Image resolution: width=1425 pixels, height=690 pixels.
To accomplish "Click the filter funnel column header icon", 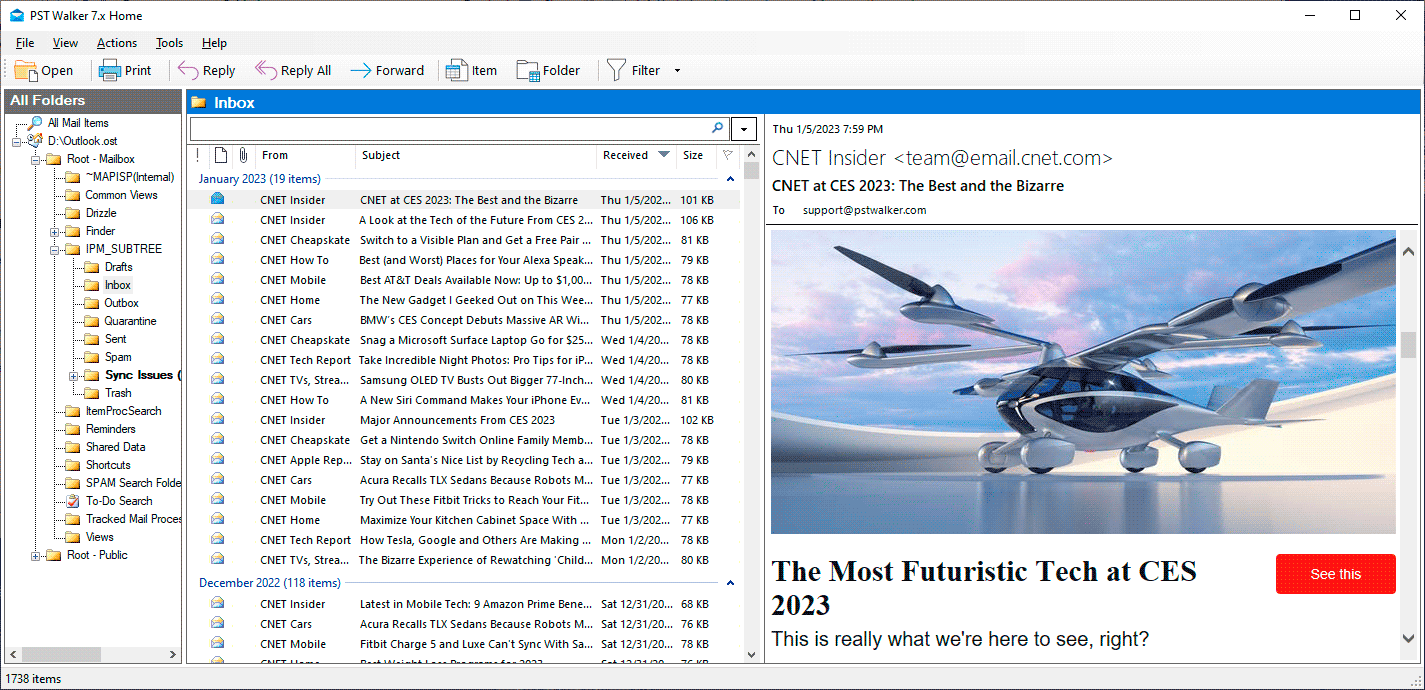I will [728, 155].
